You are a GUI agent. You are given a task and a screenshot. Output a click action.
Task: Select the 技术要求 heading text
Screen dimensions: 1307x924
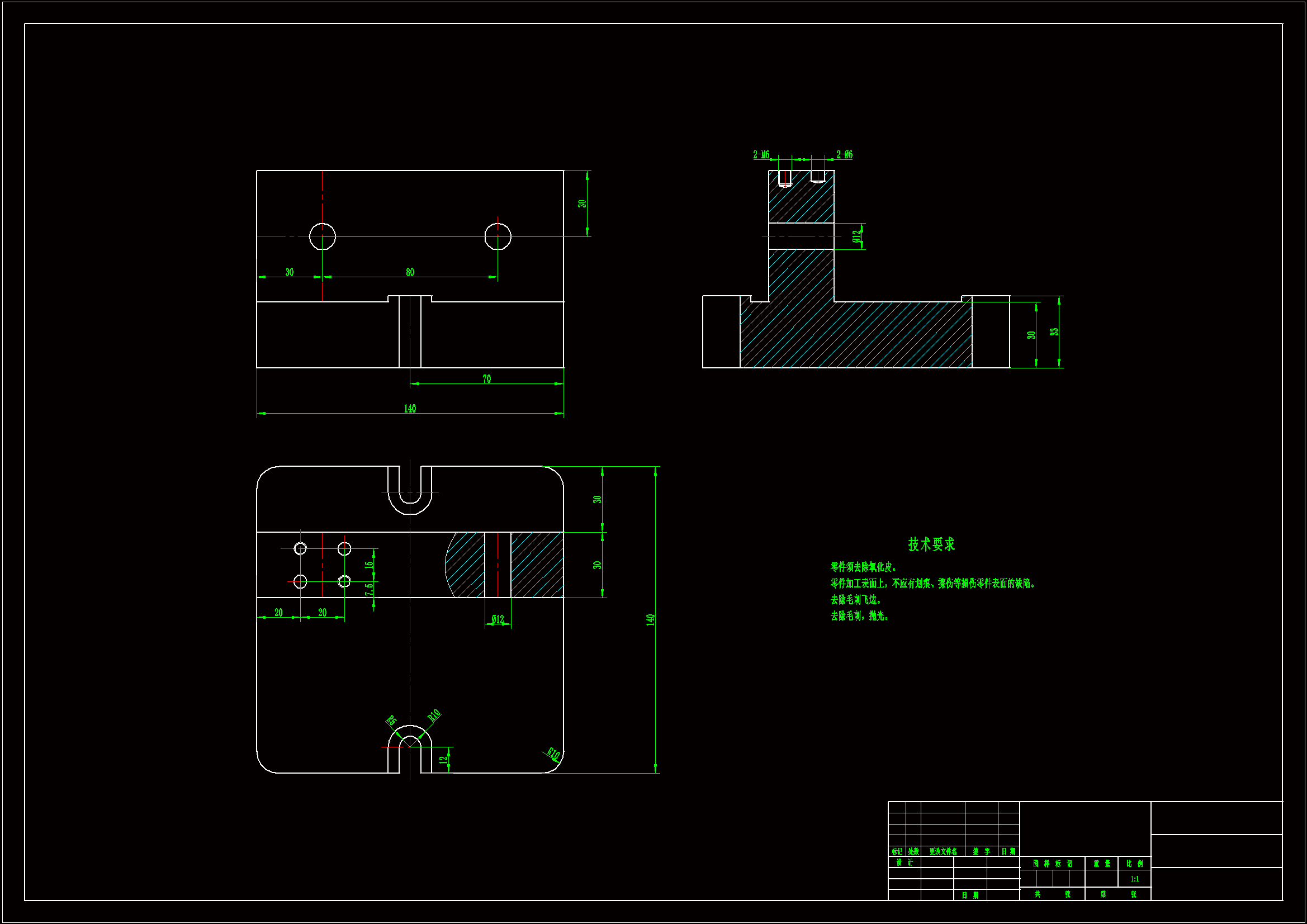(931, 544)
